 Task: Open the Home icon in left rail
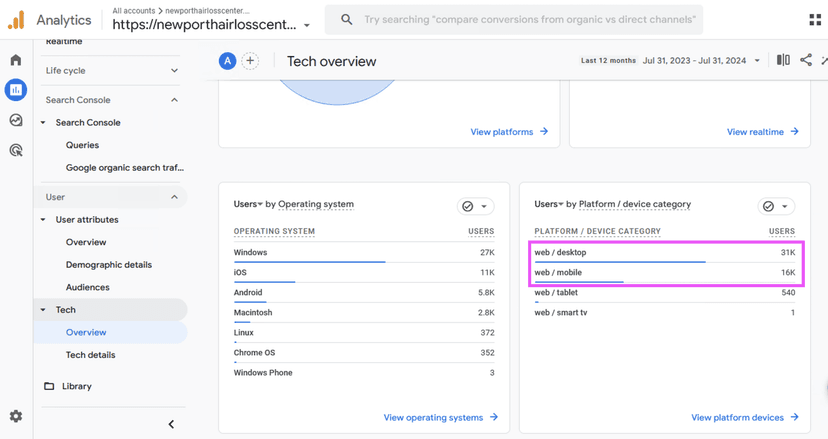[x=16, y=61]
